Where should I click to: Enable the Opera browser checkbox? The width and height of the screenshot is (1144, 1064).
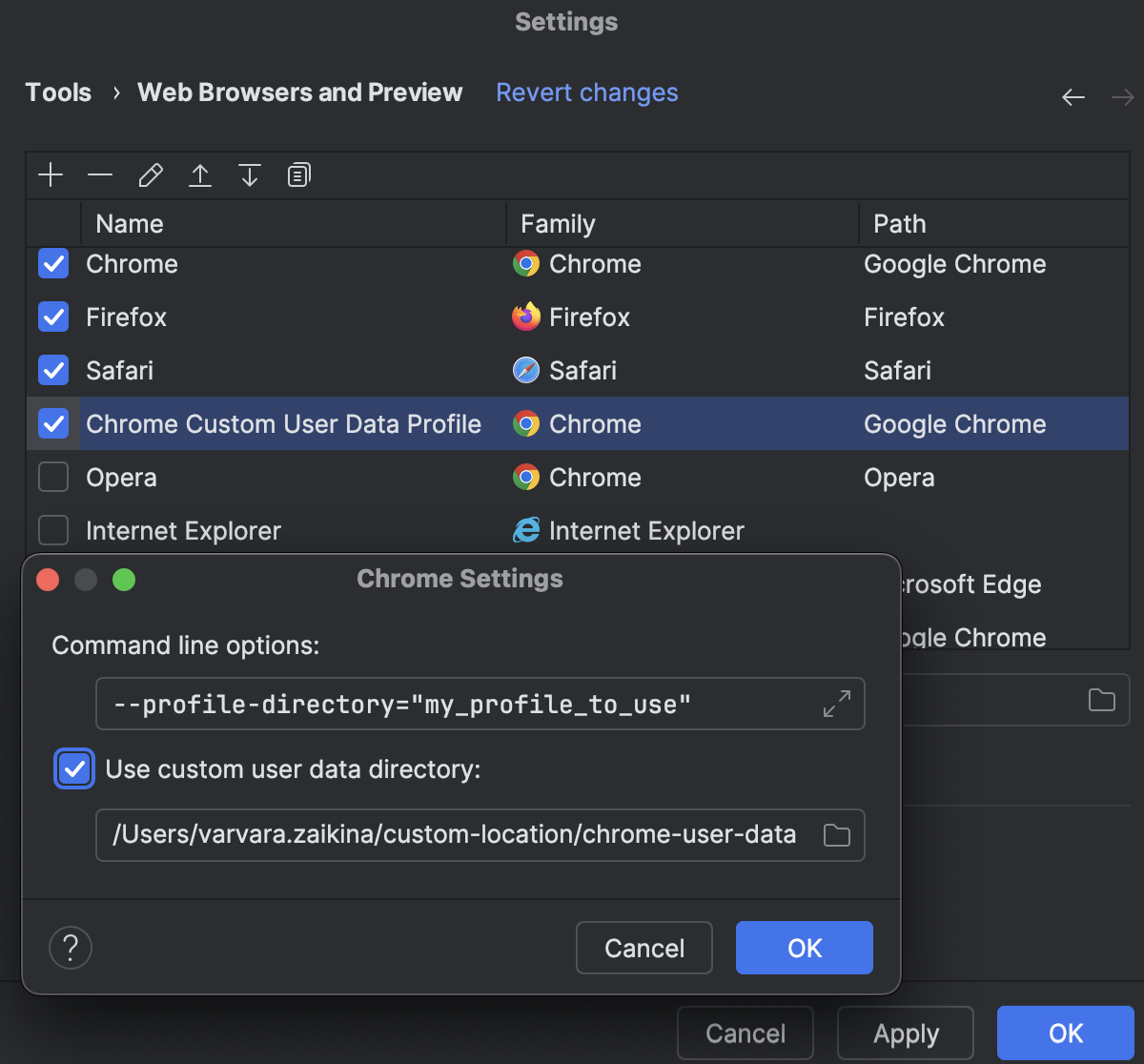[x=53, y=477]
